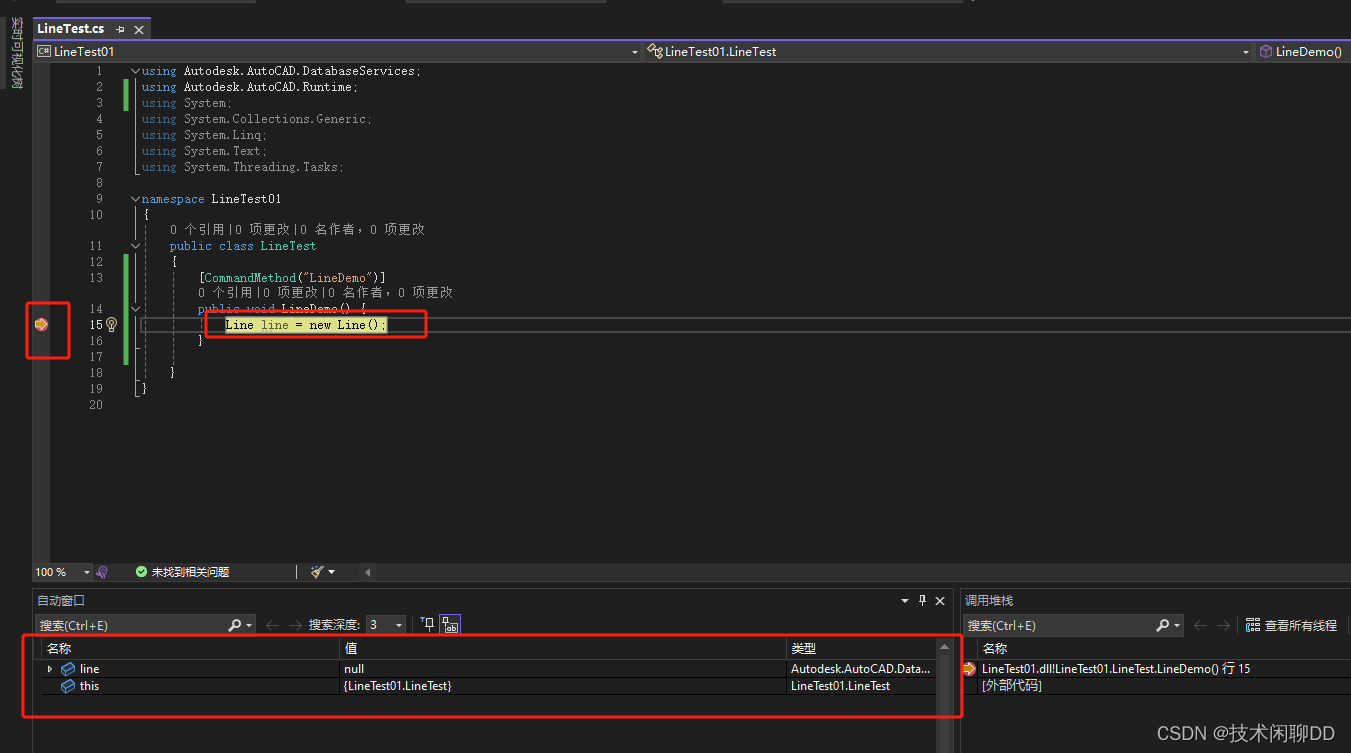Screen dimensions: 1351x753
Task: Click the current frame arrow in Call Stack
Action: [969, 669]
